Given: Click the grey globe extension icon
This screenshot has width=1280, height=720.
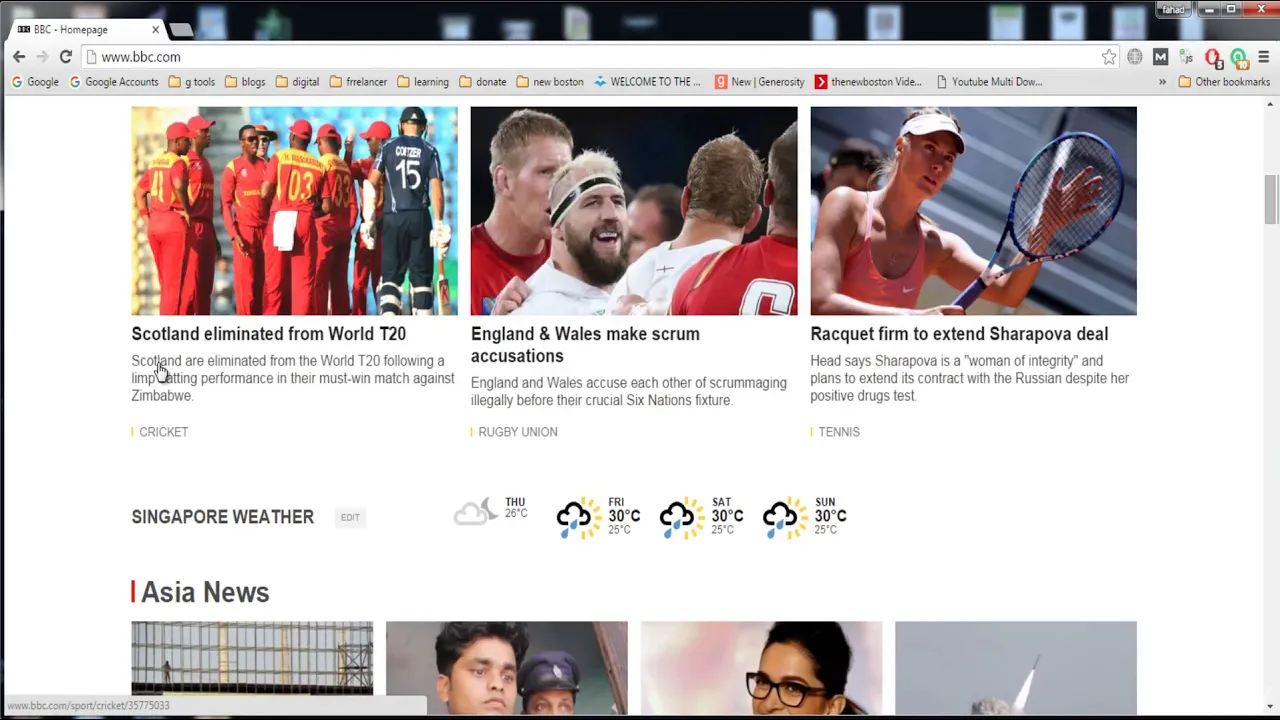Looking at the screenshot, I should tap(1134, 57).
